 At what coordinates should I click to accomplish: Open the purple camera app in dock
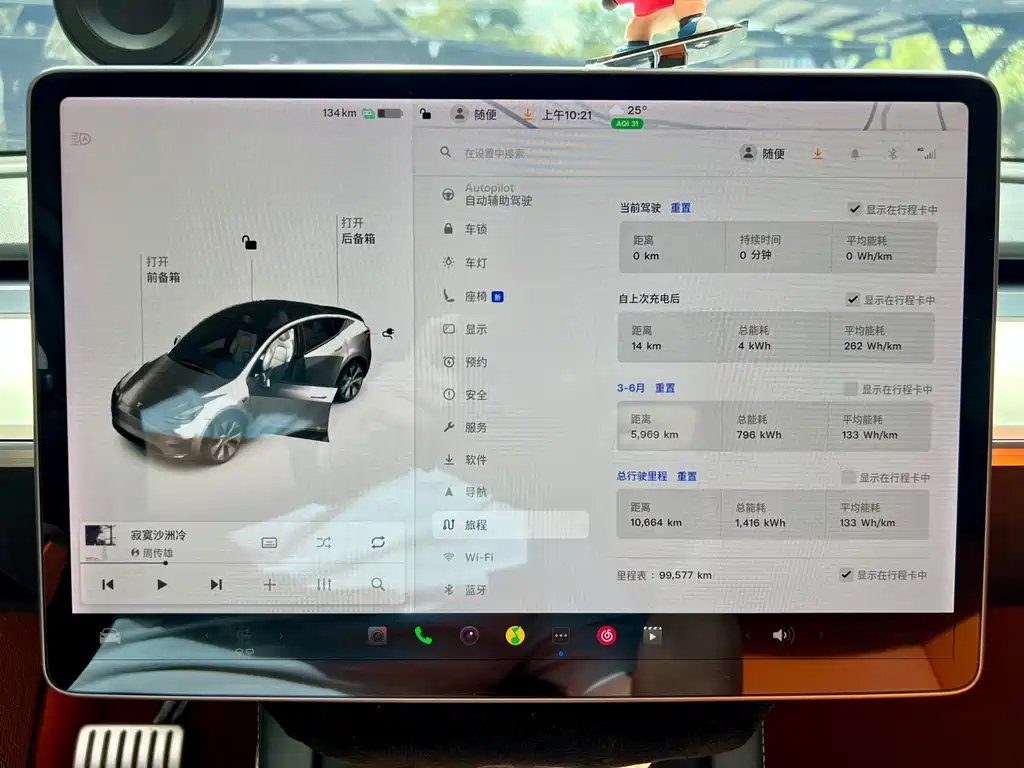tap(469, 635)
